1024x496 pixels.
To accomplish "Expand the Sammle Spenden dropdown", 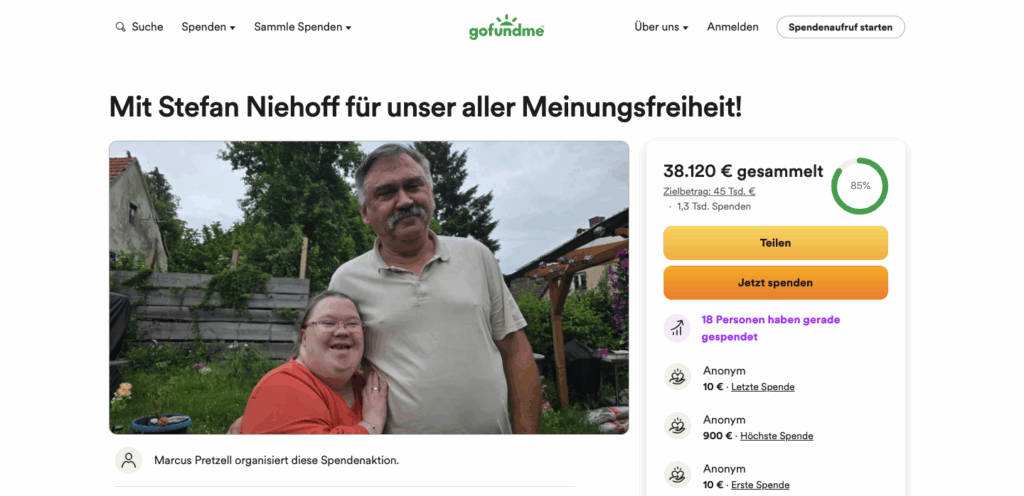I will click(x=302, y=27).
